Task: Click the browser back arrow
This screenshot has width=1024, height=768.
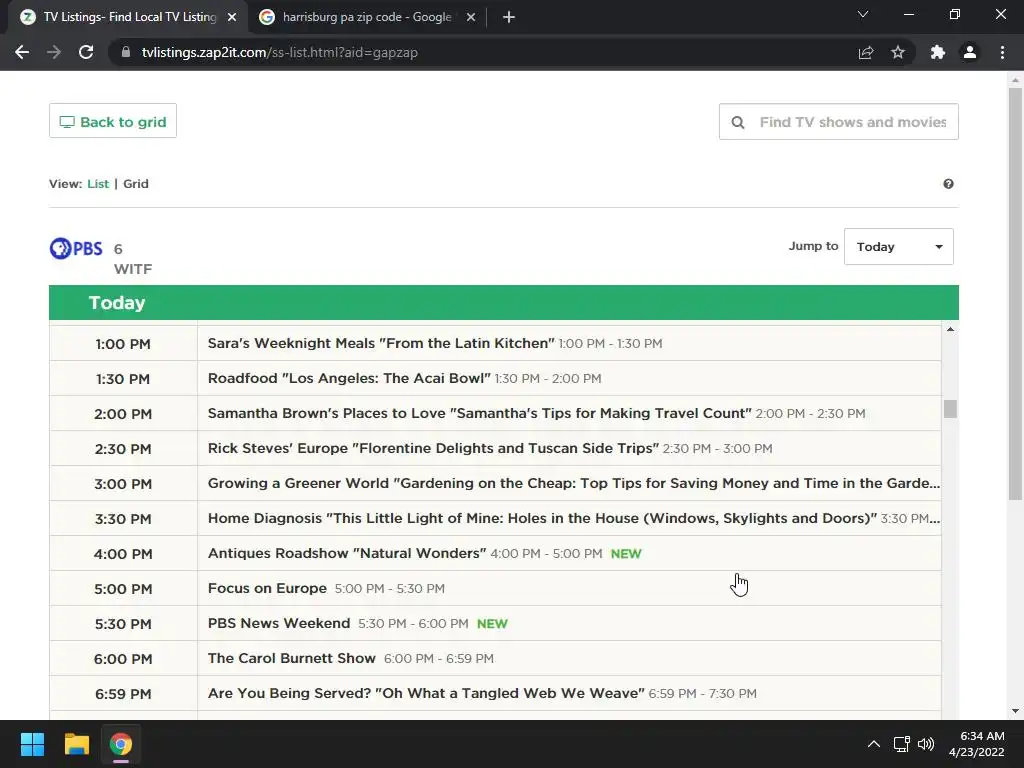Action: [x=22, y=52]
